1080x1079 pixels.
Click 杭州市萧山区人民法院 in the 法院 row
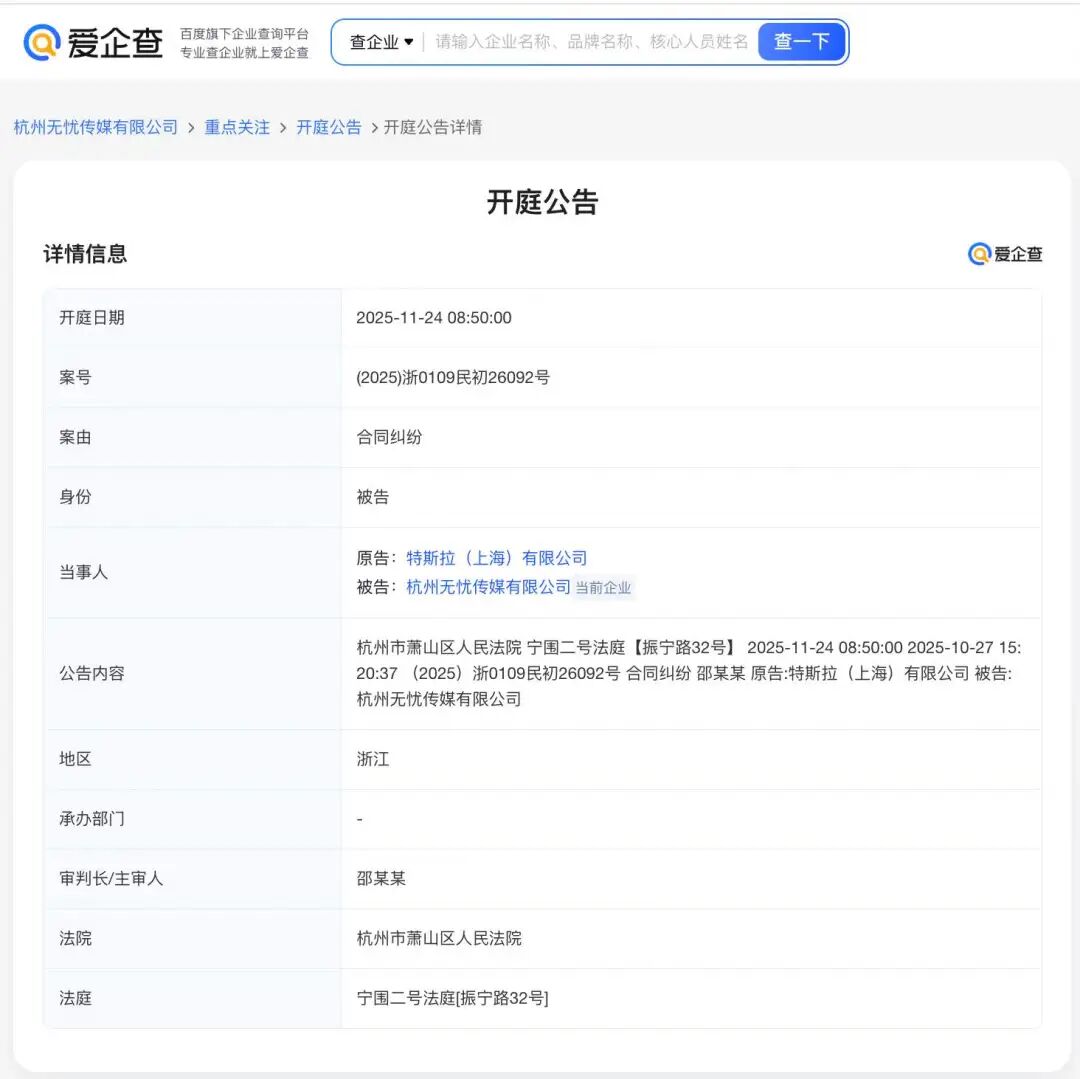coord(439,939)
